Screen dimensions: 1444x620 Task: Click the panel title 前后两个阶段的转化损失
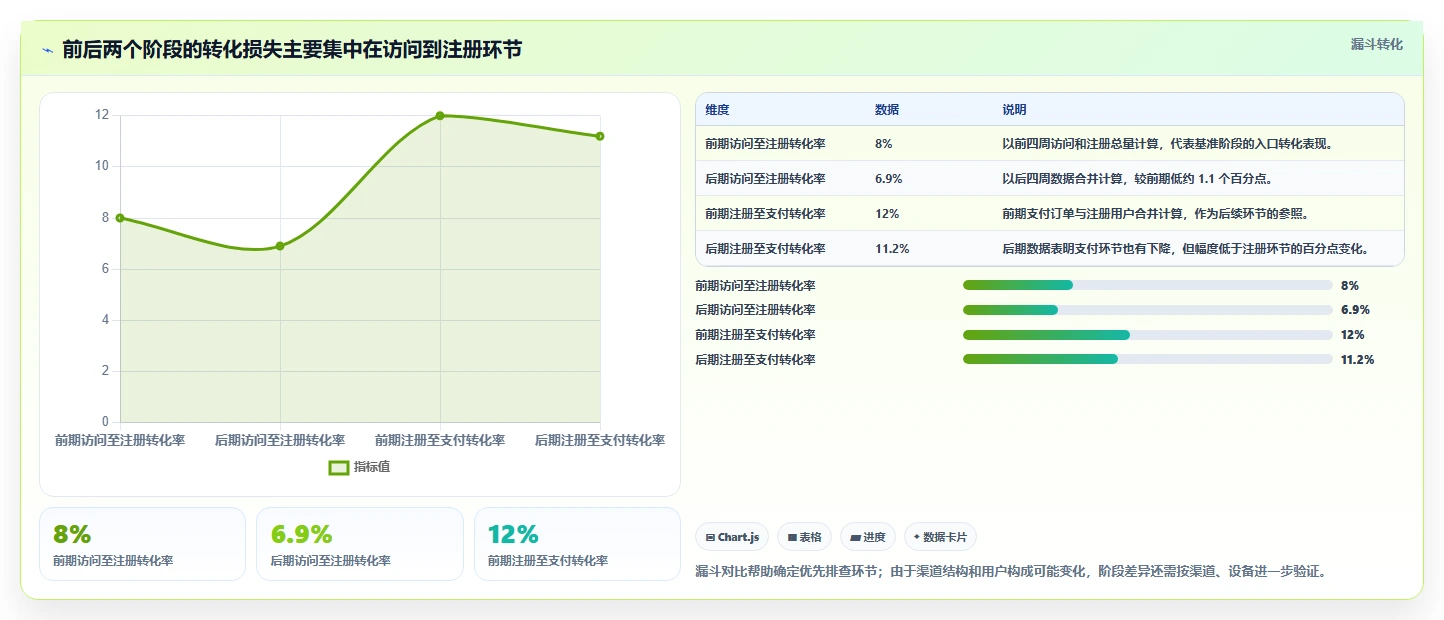click(292, 49)
